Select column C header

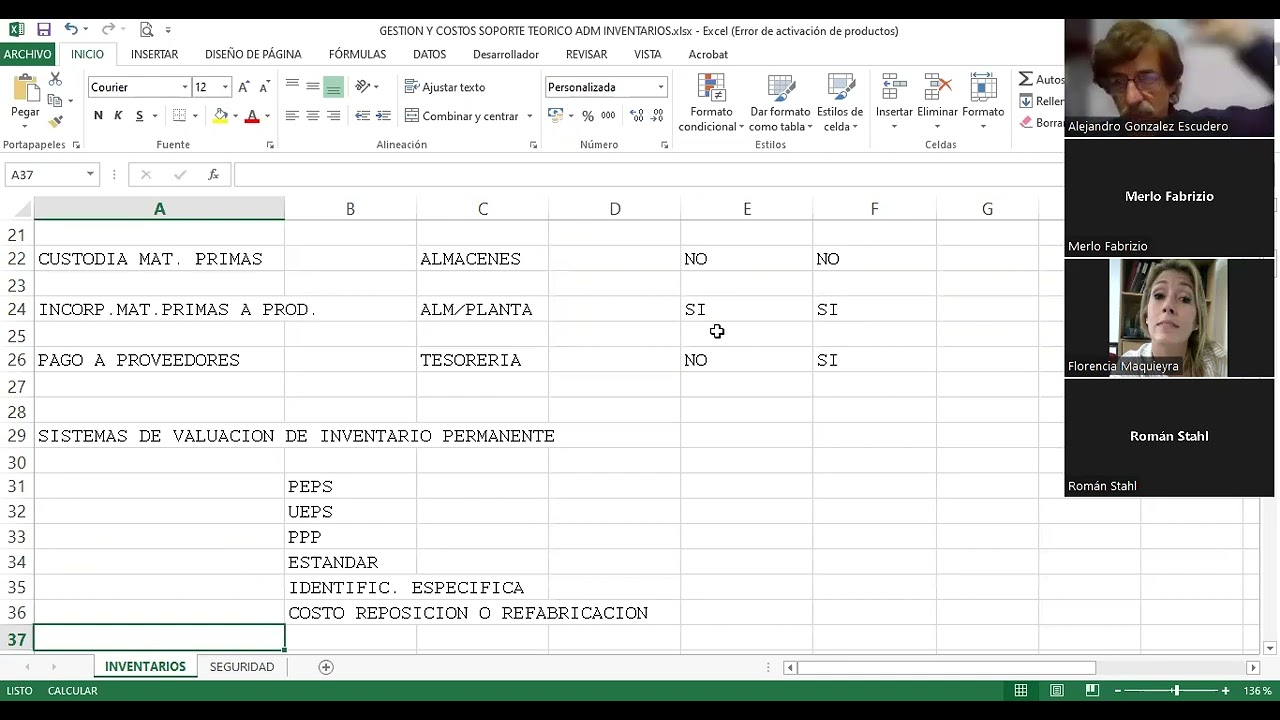483,209
